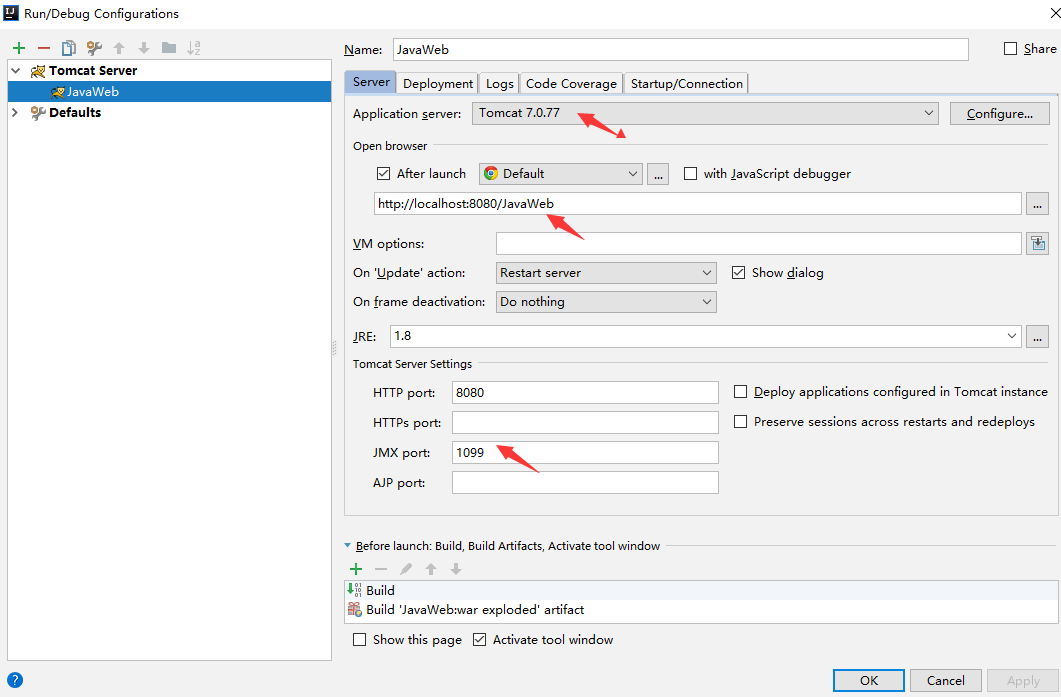The height and width of the screenshot is (697, 1061).
Task: Open the On frame deactivation Do nothing dropdown
Action: pos(606,302)
